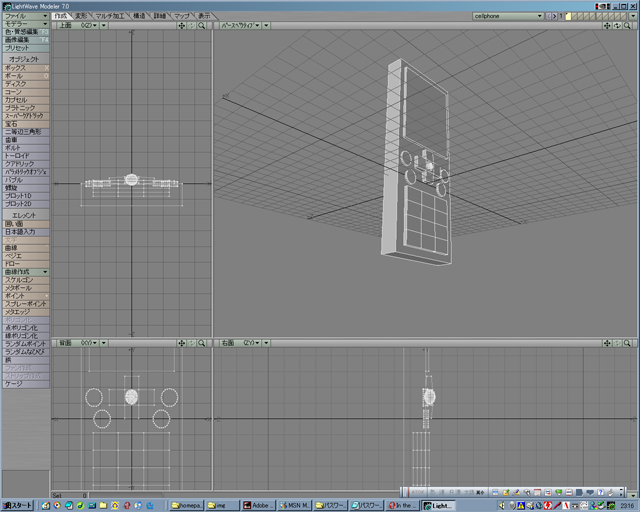Image resolution: width=640 pixels, height=512 pixels.
Task: Click zoom magnifier in top (上面) viewport
Action: pos(202,25)
